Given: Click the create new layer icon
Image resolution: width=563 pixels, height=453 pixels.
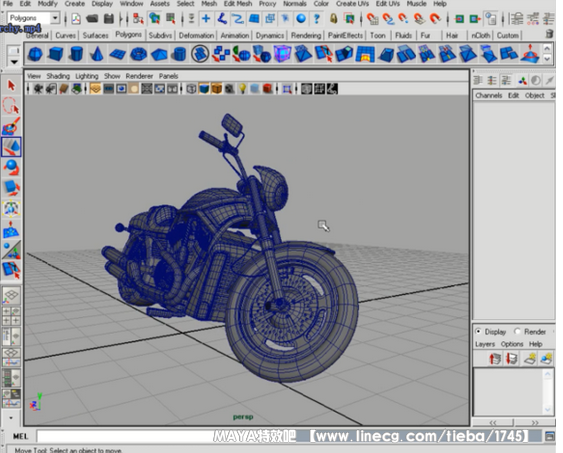Looking at the screenshot, I should [x=530, y=359].
